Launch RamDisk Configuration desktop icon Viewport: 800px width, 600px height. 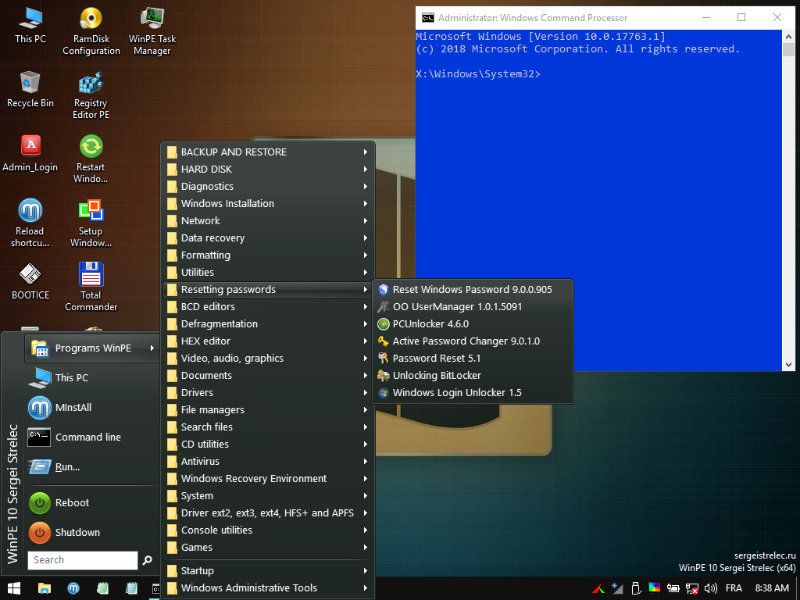click(x=91, y=31)
